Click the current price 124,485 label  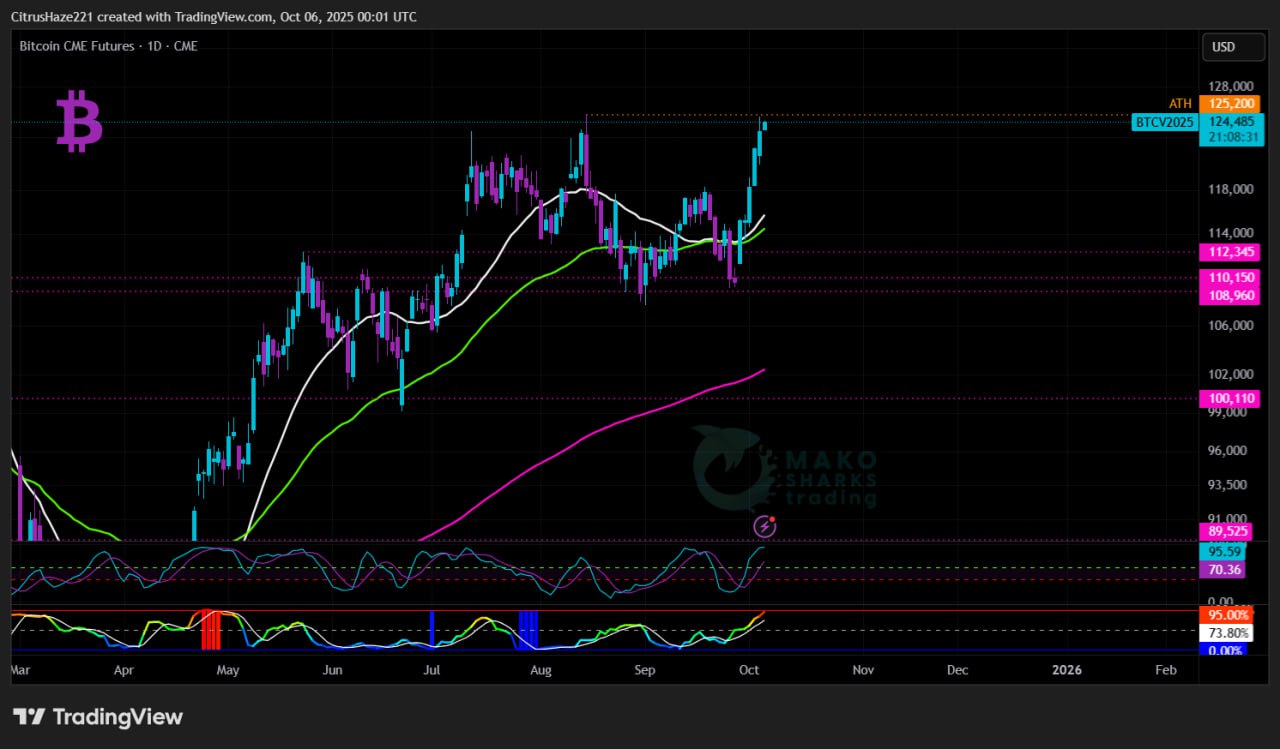click(x=1230, y=122)
